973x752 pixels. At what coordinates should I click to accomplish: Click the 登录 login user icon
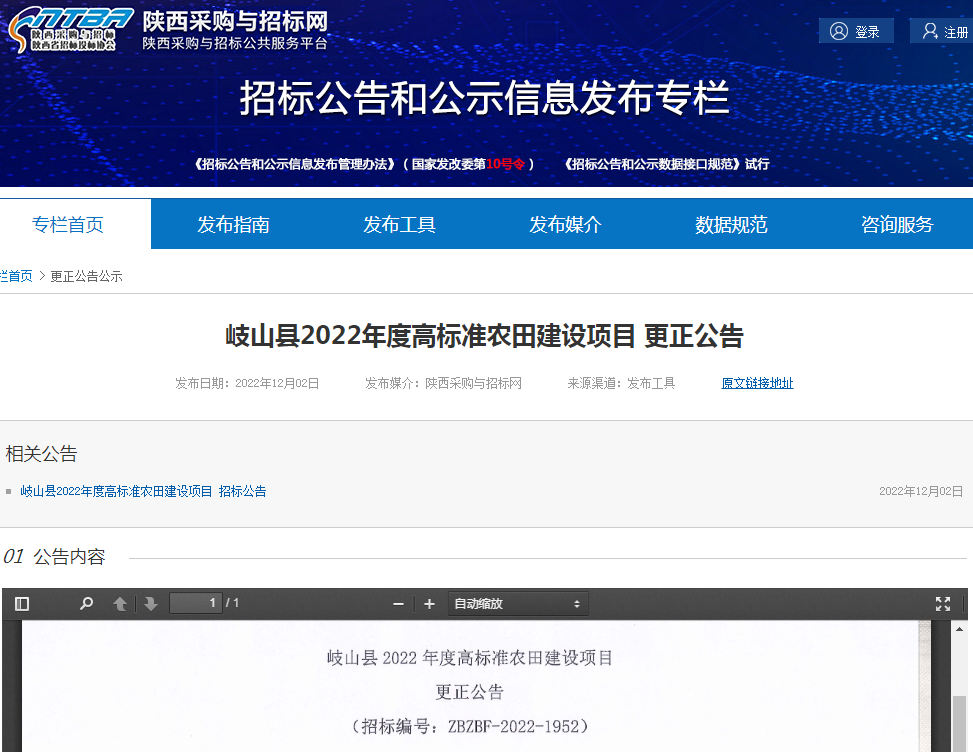pos(839,31)
